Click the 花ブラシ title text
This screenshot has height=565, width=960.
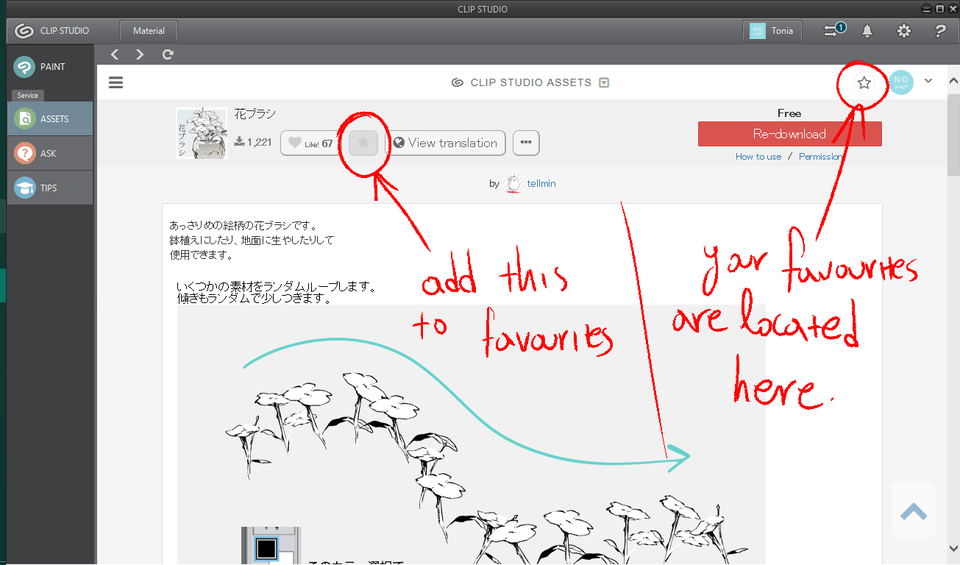255,114
